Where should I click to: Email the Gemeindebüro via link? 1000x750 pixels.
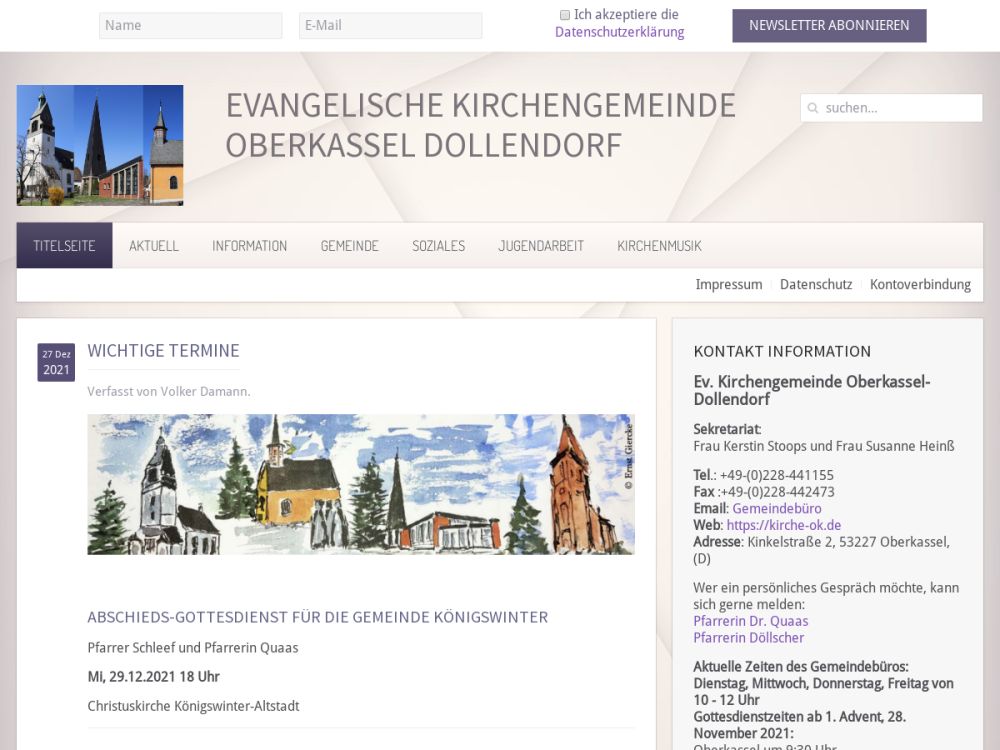(776, 509)
